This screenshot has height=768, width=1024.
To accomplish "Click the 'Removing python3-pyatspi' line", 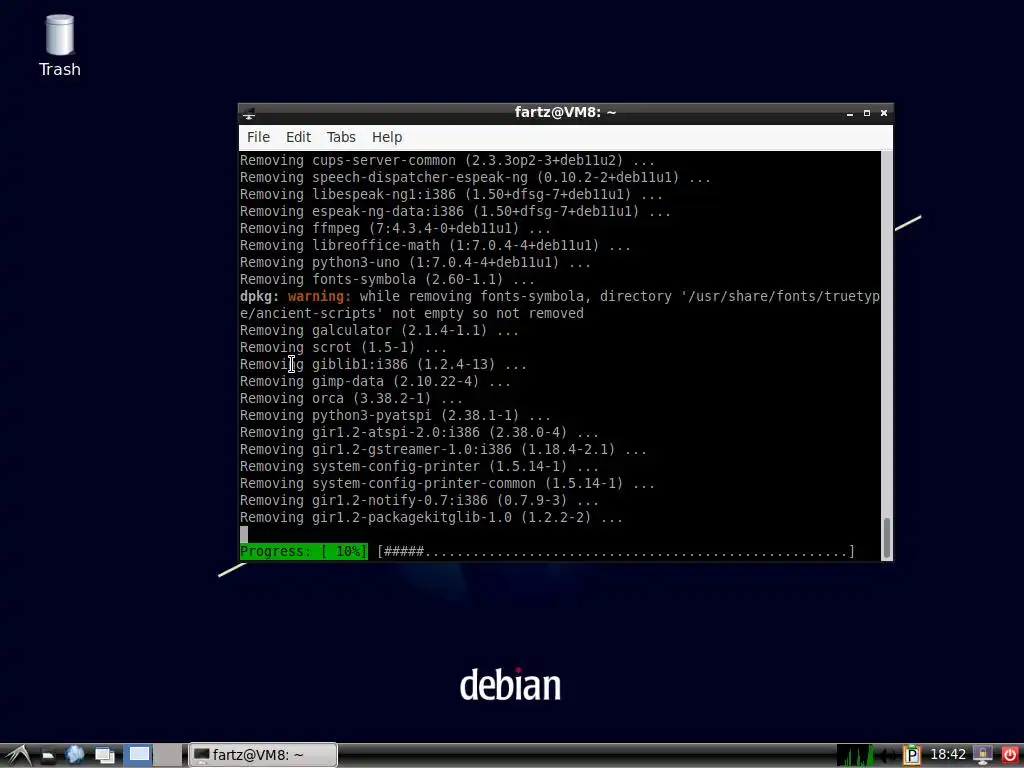I will [395, 415].
